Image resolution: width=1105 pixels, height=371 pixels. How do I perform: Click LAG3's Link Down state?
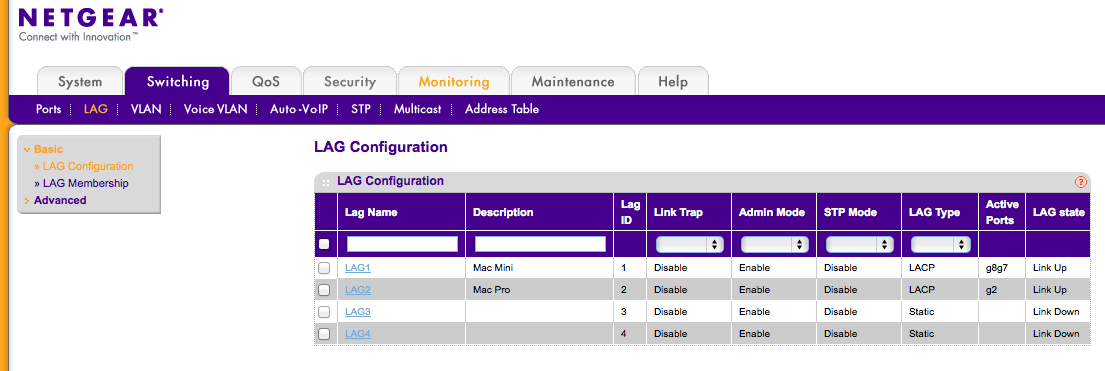[1056, 312]
